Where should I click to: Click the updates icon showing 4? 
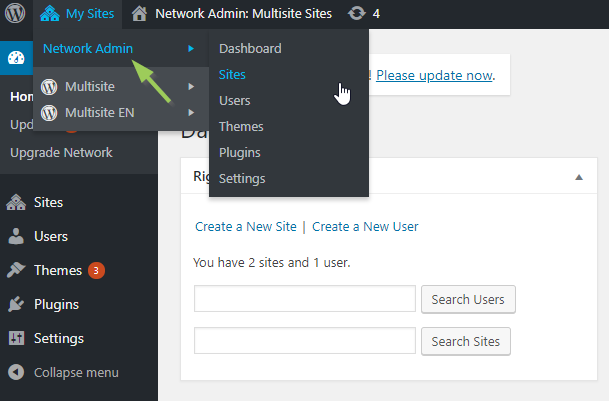[x=357, y=14]
